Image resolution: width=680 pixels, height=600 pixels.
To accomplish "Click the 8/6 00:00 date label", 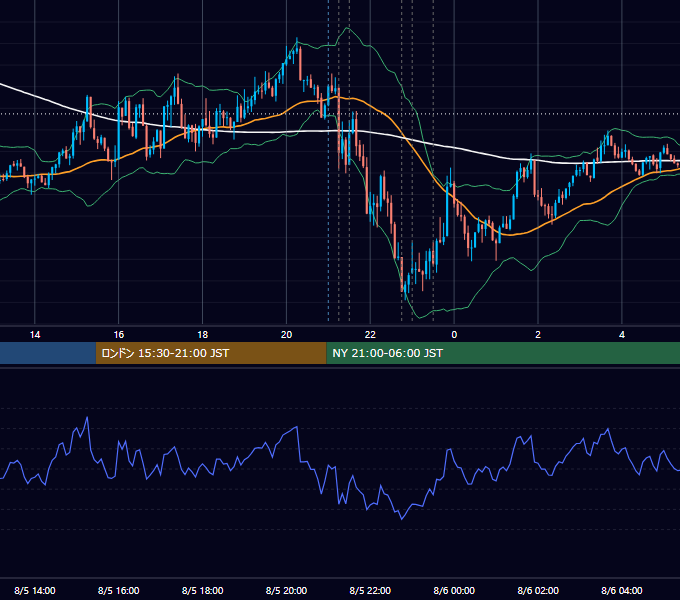I will pyautogui.click(x=454, y=590).
